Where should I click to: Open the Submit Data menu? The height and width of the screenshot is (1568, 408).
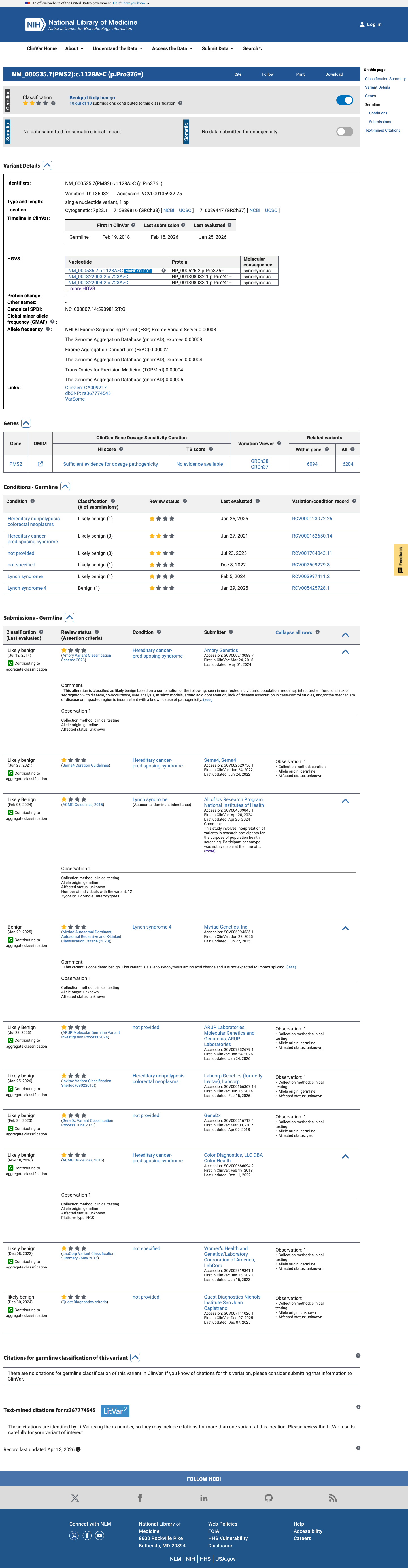[x=217, y=49]
